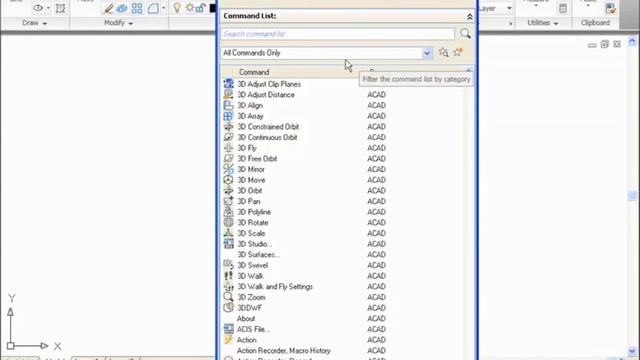Viewport: 640px width, 360px height.
Task: Click the eye icon in the Draw panel
Action: (38, 8)
